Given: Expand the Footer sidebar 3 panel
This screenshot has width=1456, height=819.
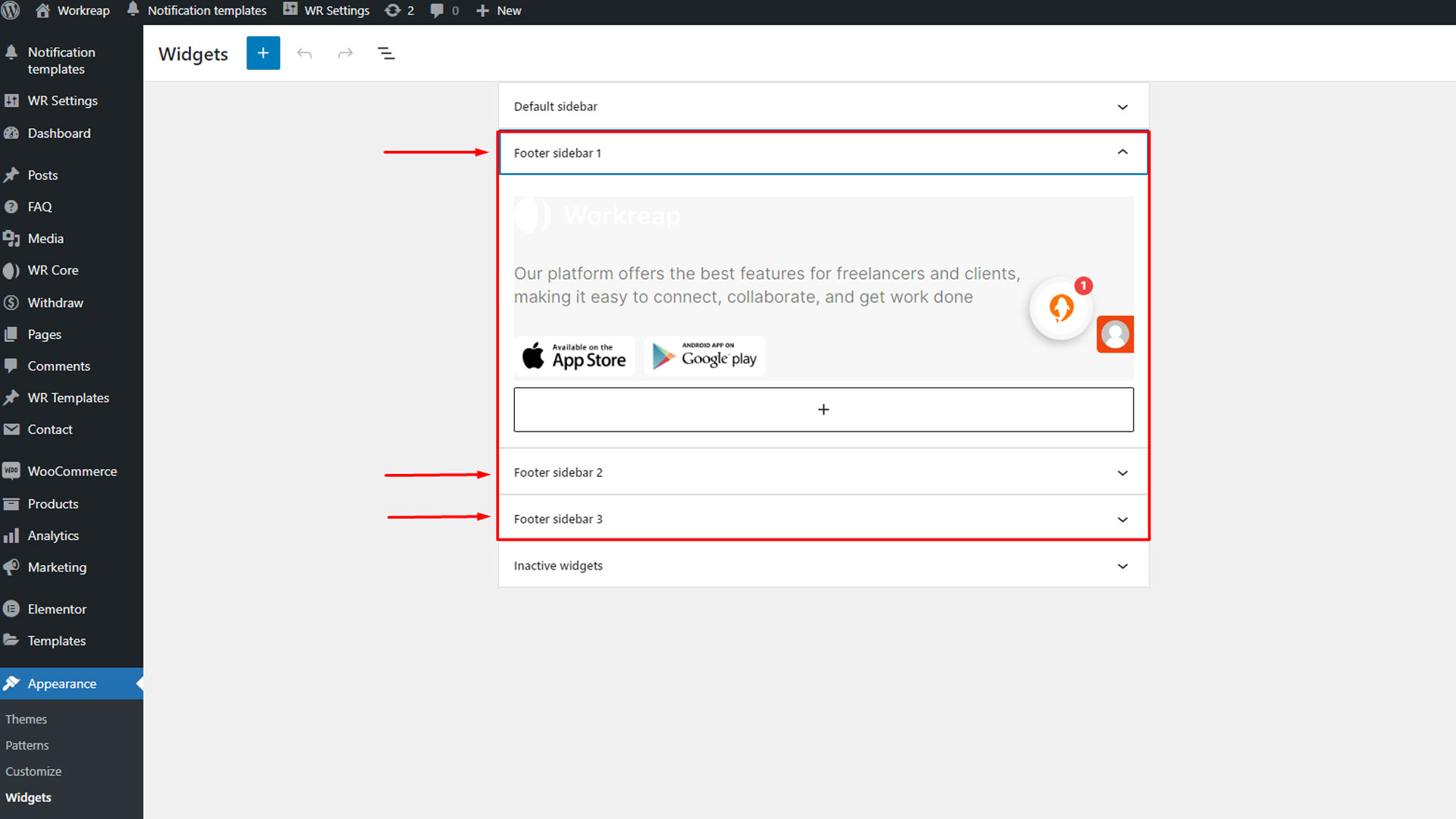Looking at the screenshot, I should pyautogui.click(x=1122, y=519).
